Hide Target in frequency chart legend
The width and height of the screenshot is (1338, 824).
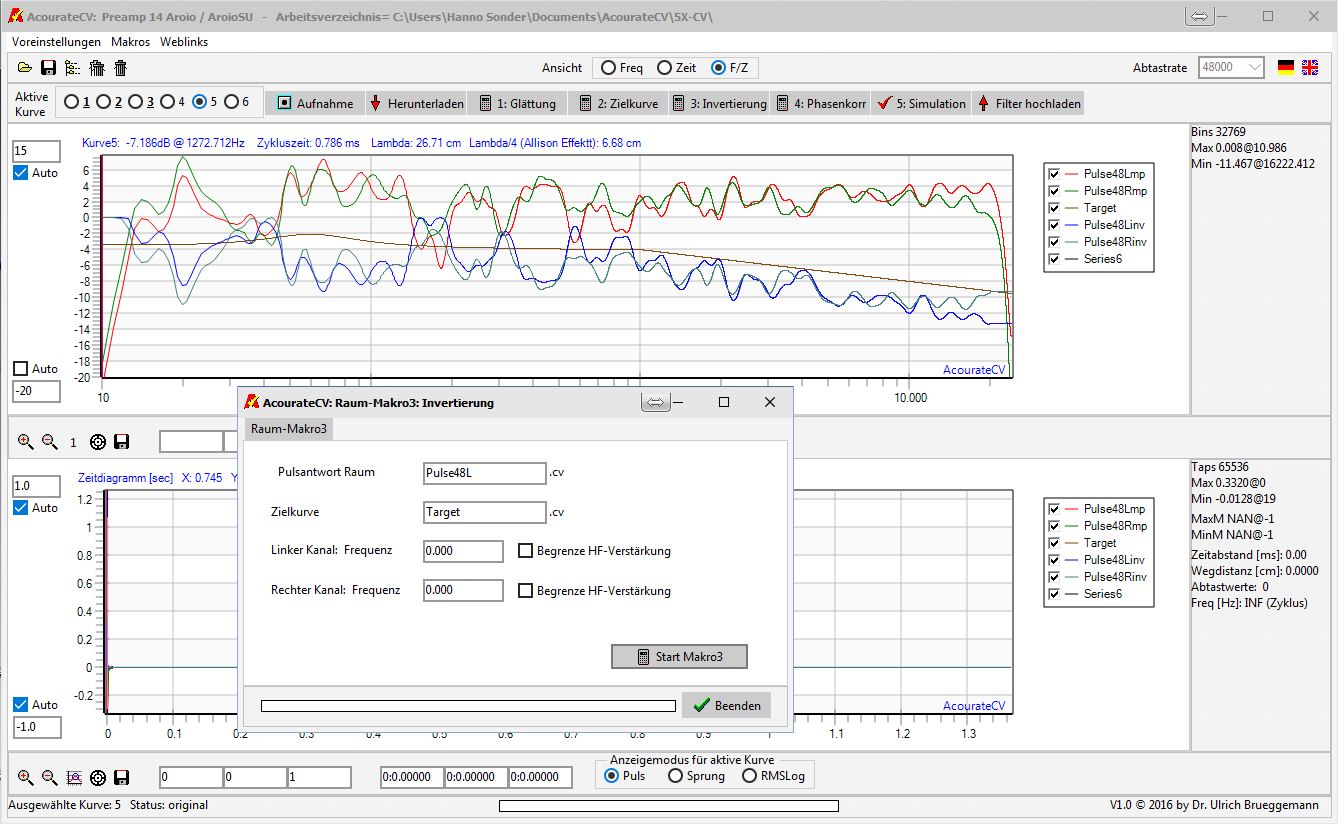1054,208
